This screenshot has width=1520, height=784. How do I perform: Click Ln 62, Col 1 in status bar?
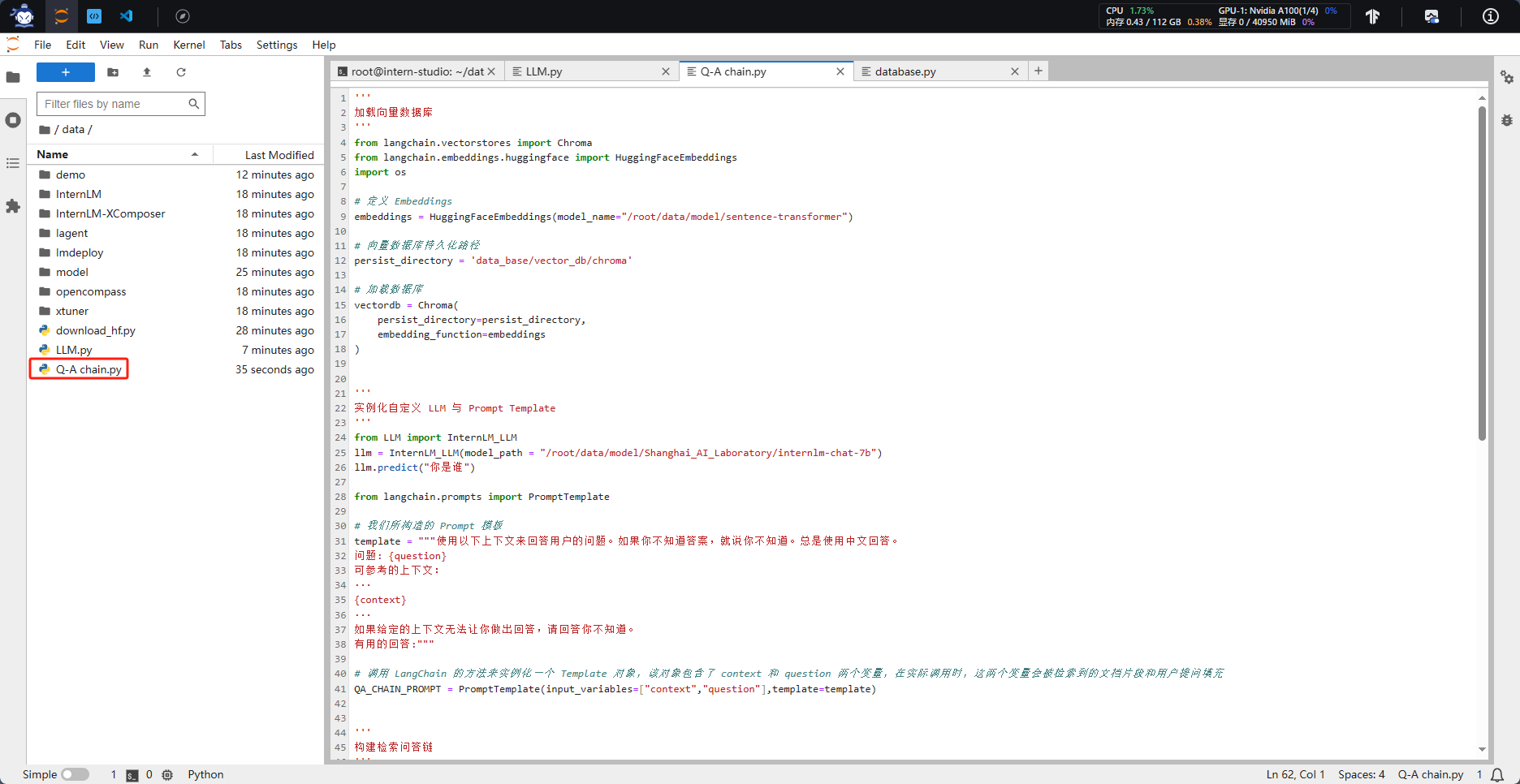tap(1295, 774)
